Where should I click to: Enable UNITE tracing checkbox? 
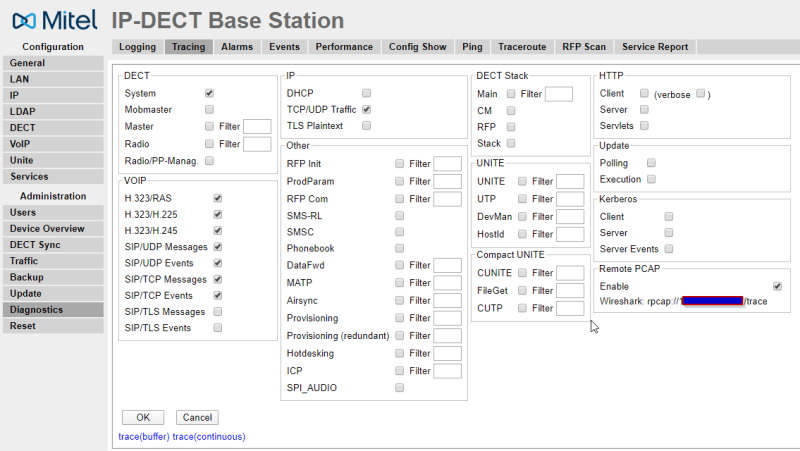point(522,181)
